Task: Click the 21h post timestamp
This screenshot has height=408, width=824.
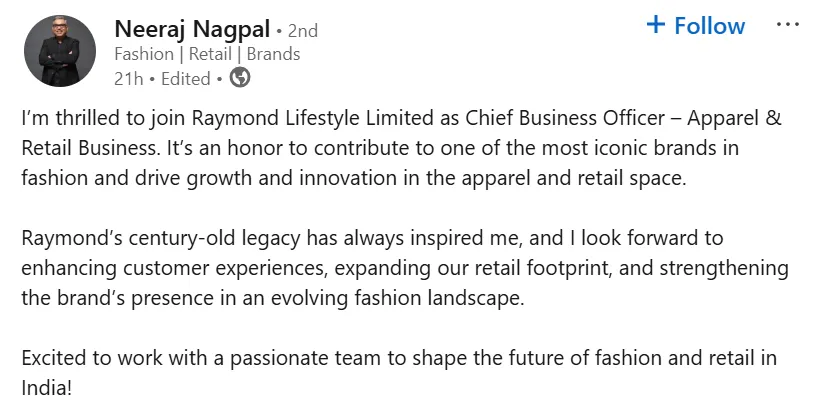Action: (x=128, y=79)
